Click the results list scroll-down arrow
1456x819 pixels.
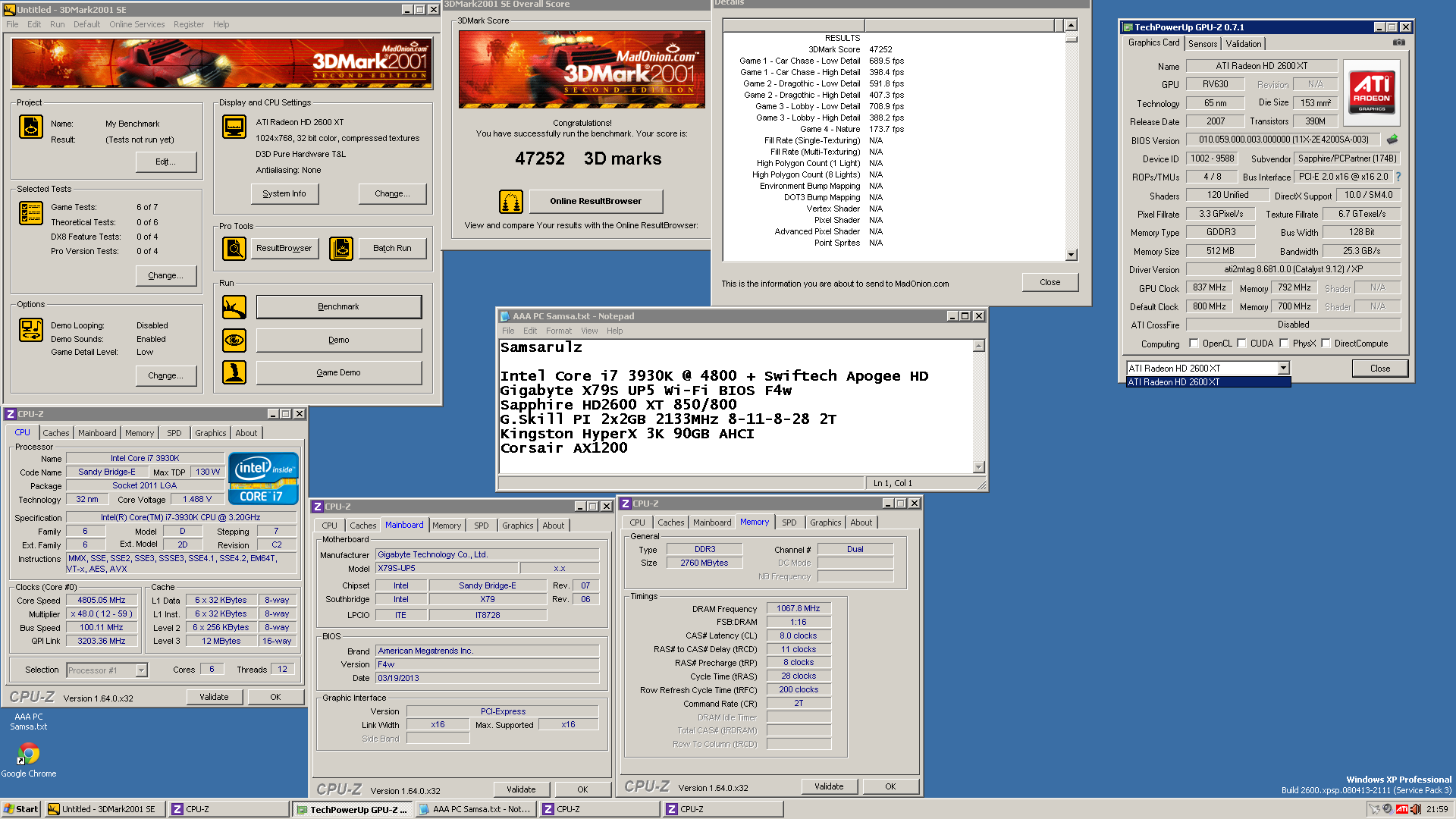pyautogui.click(x=1071, y=256)
